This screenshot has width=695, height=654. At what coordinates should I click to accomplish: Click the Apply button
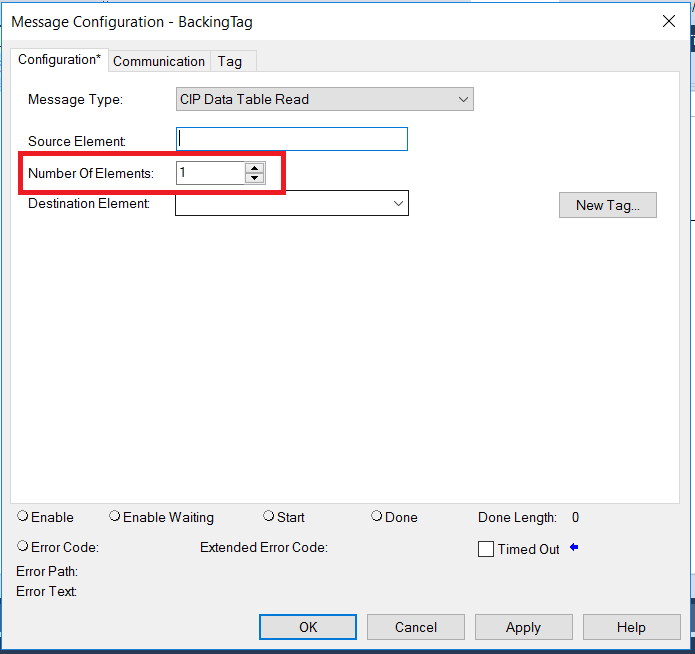point(523,627)
